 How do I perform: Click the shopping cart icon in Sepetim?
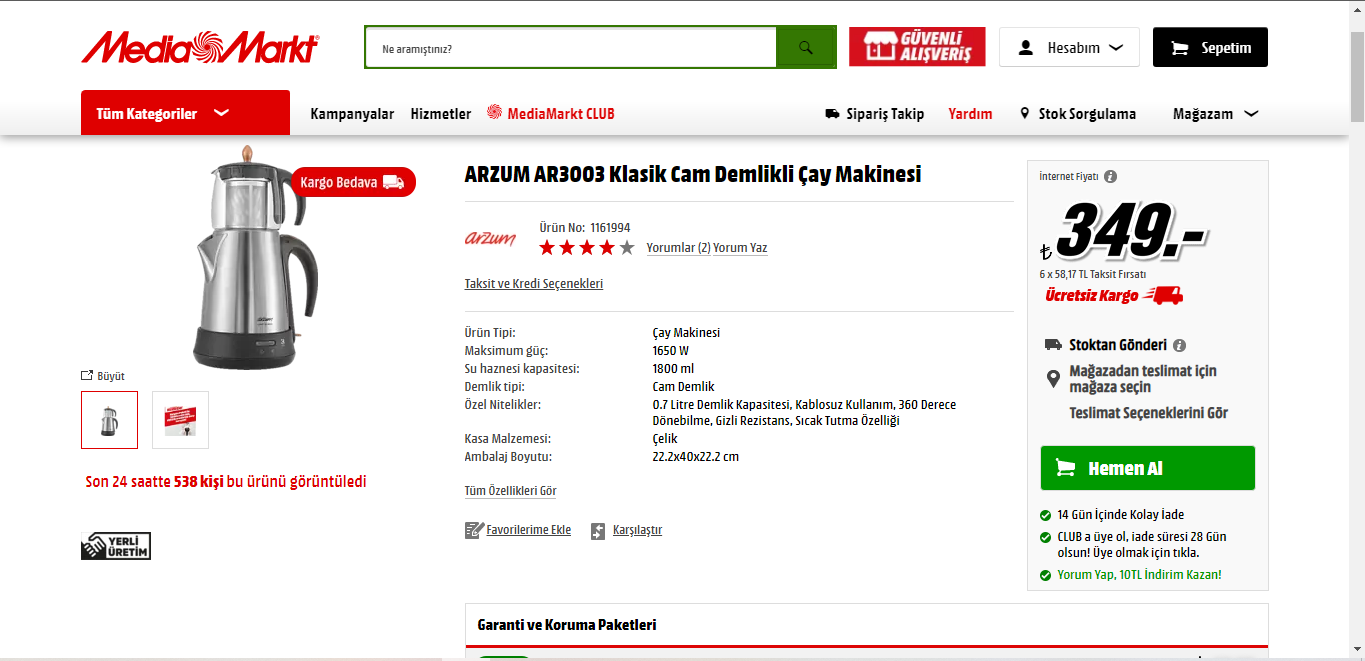coord(1180,48)
